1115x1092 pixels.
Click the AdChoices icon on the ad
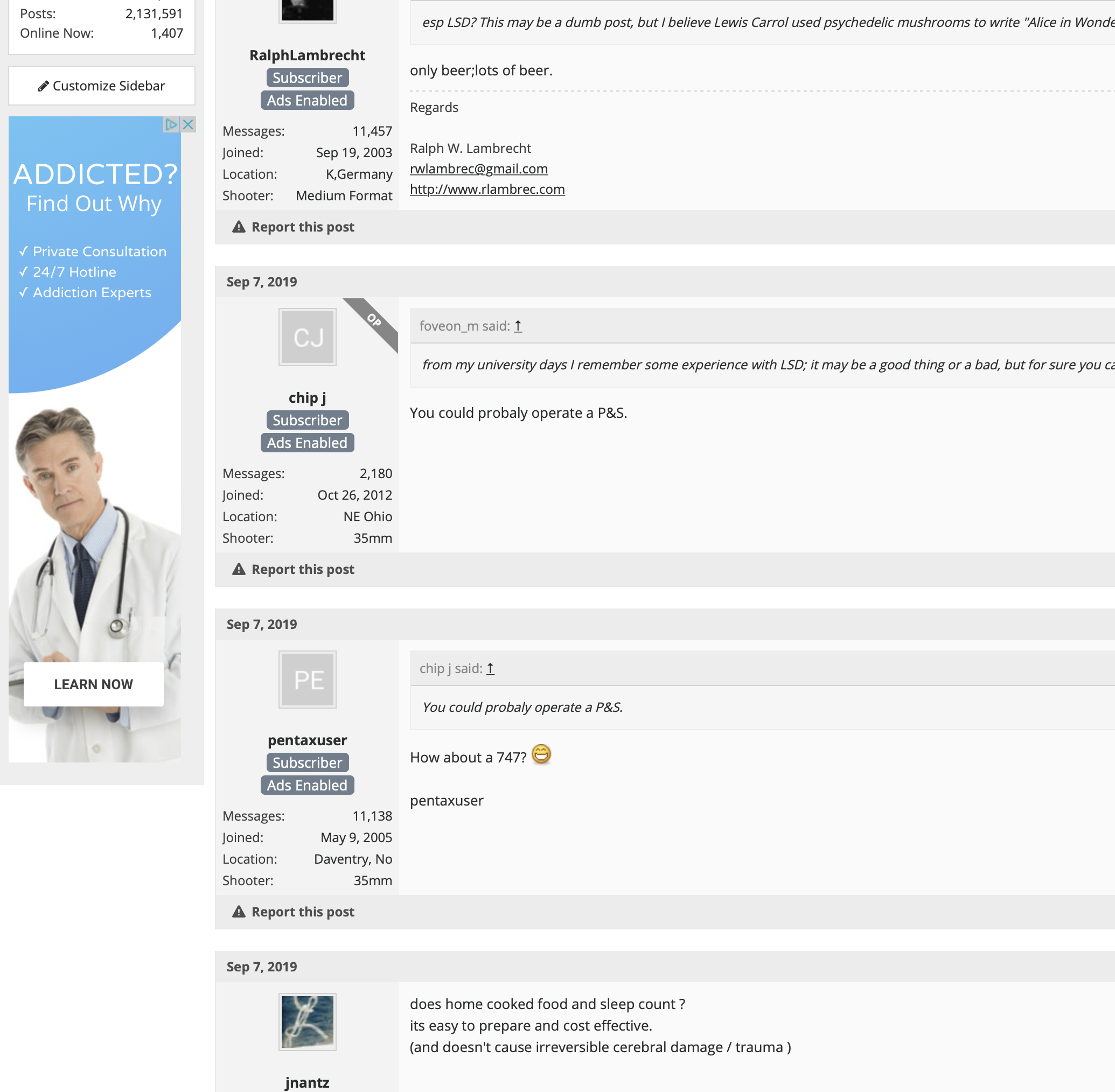[171, 124]
